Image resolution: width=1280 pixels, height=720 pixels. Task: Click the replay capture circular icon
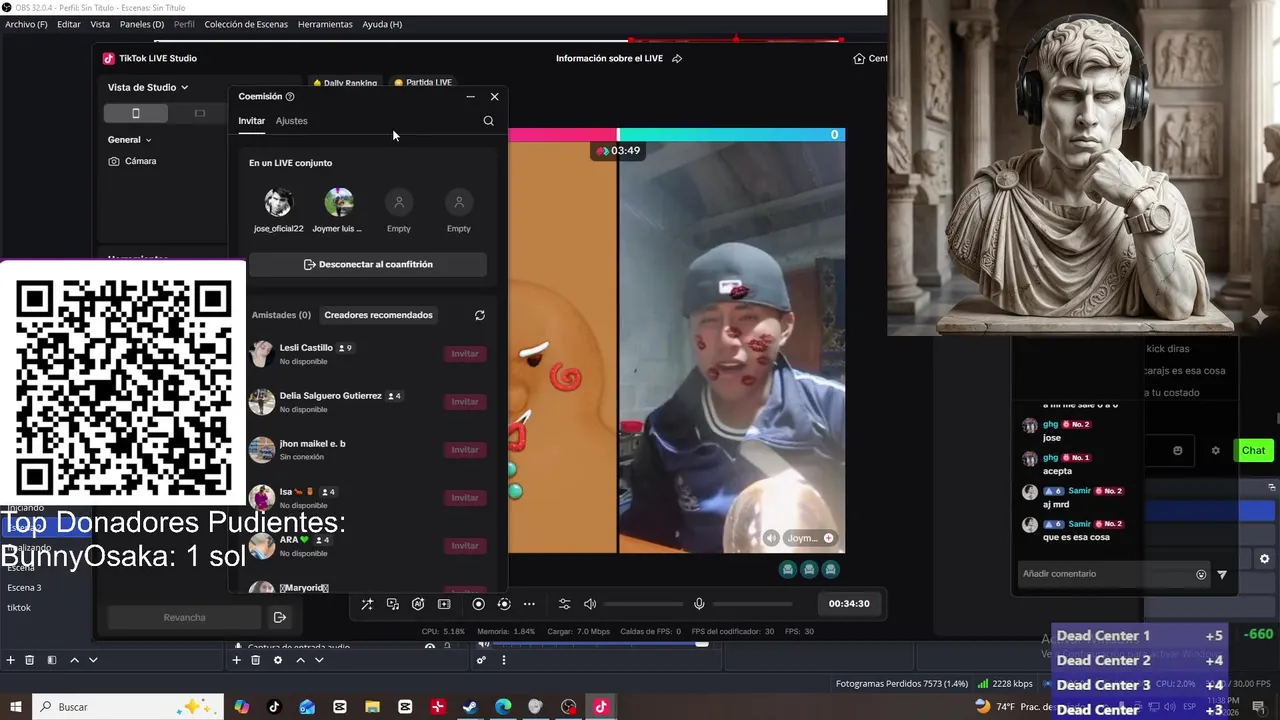tap(504, 604)
